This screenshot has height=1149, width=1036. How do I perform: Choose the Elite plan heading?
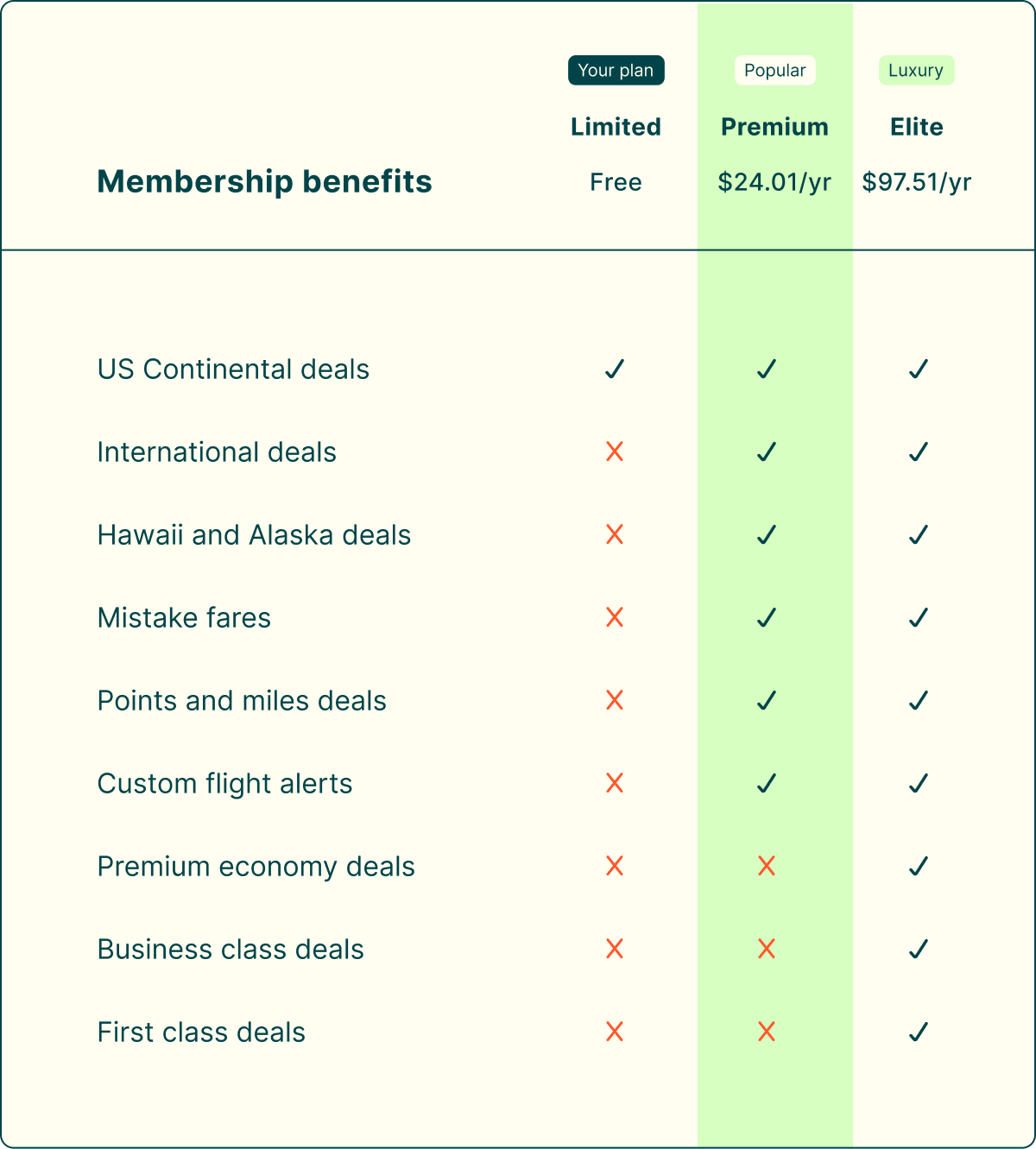pos(917,127)
